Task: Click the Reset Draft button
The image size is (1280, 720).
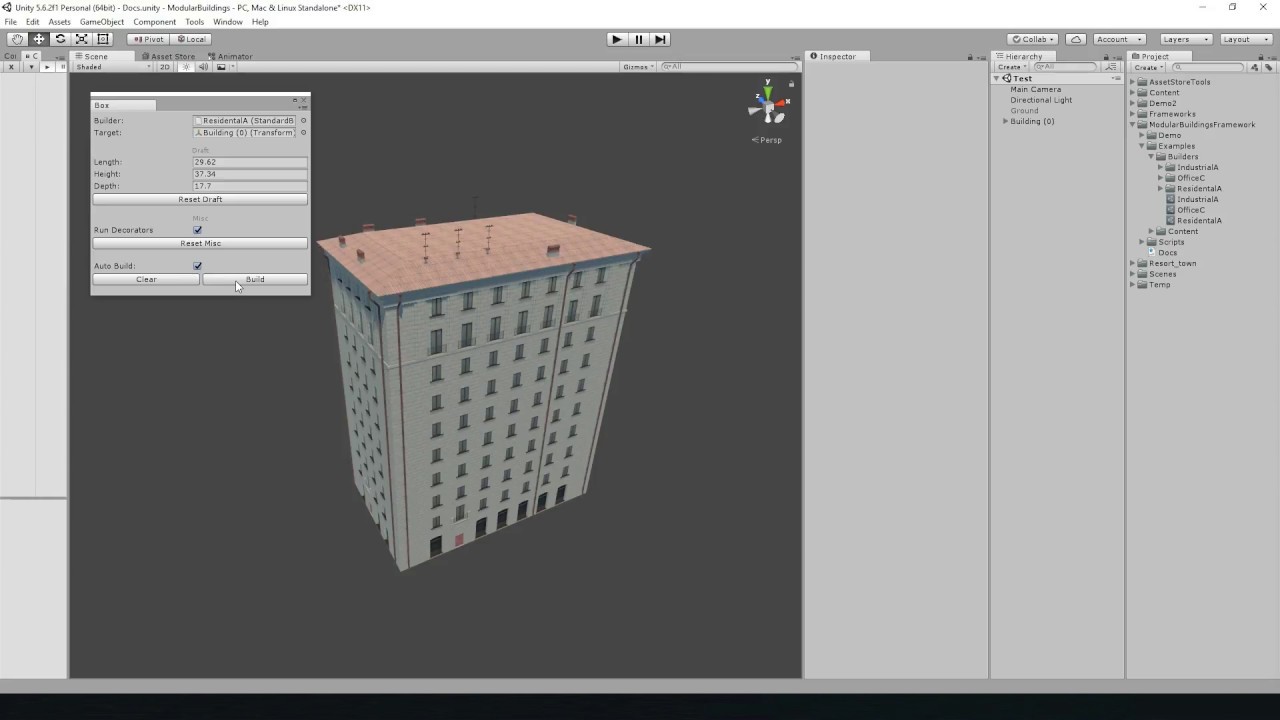Action: click(x=200, y=199)
